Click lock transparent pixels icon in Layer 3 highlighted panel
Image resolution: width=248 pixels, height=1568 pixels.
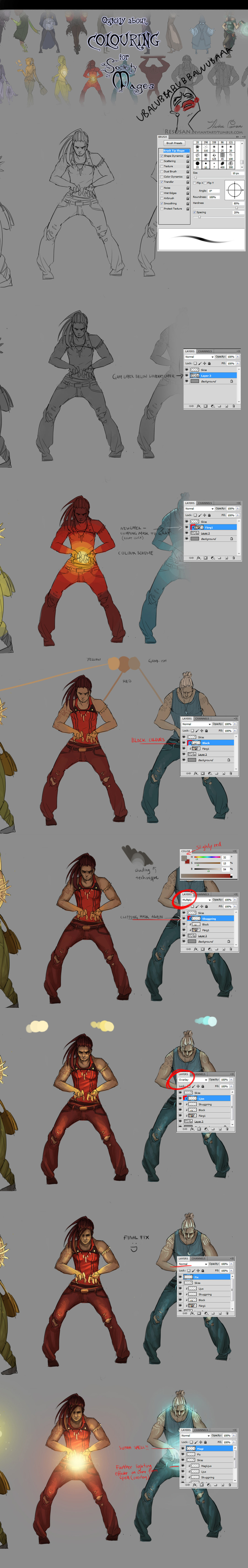click(195, 363)
